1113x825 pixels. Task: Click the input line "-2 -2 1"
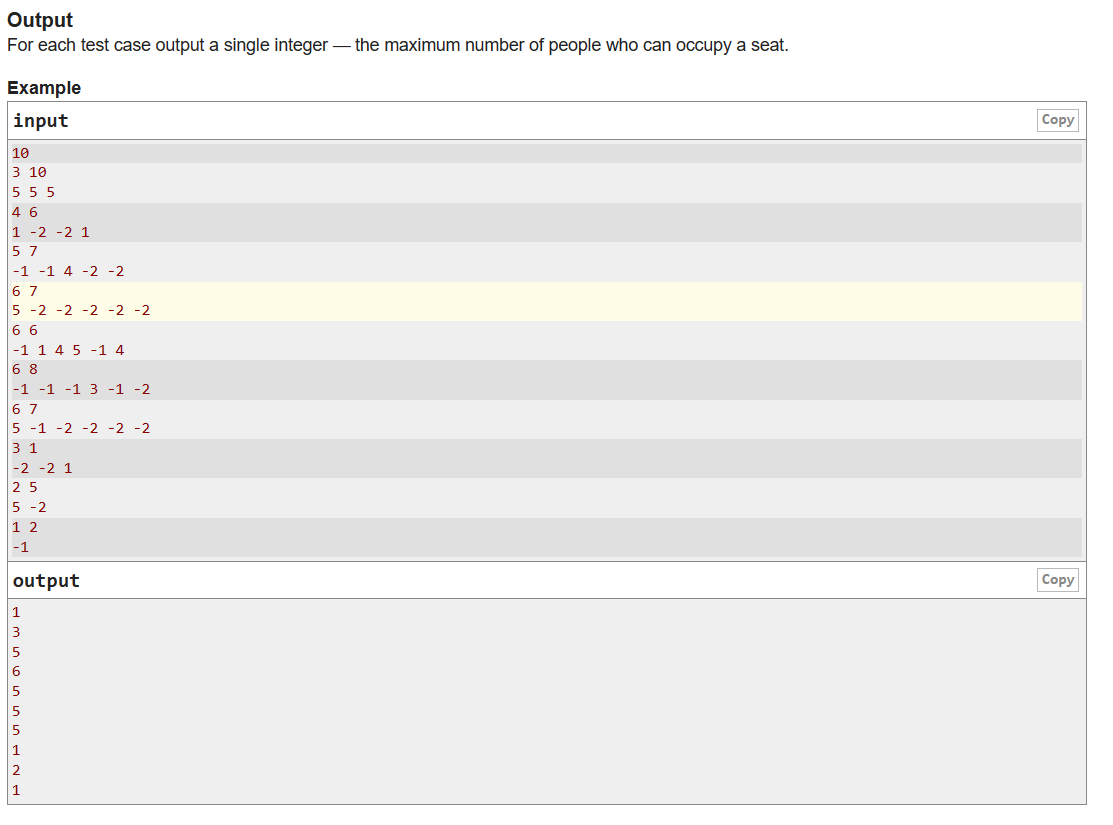tap(42, 468)
